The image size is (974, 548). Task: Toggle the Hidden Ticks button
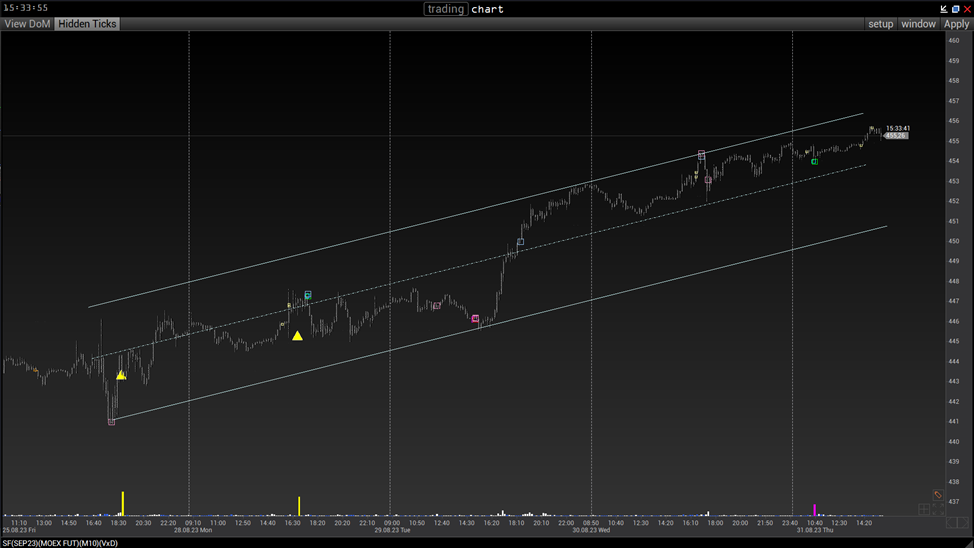click(87, 24)
